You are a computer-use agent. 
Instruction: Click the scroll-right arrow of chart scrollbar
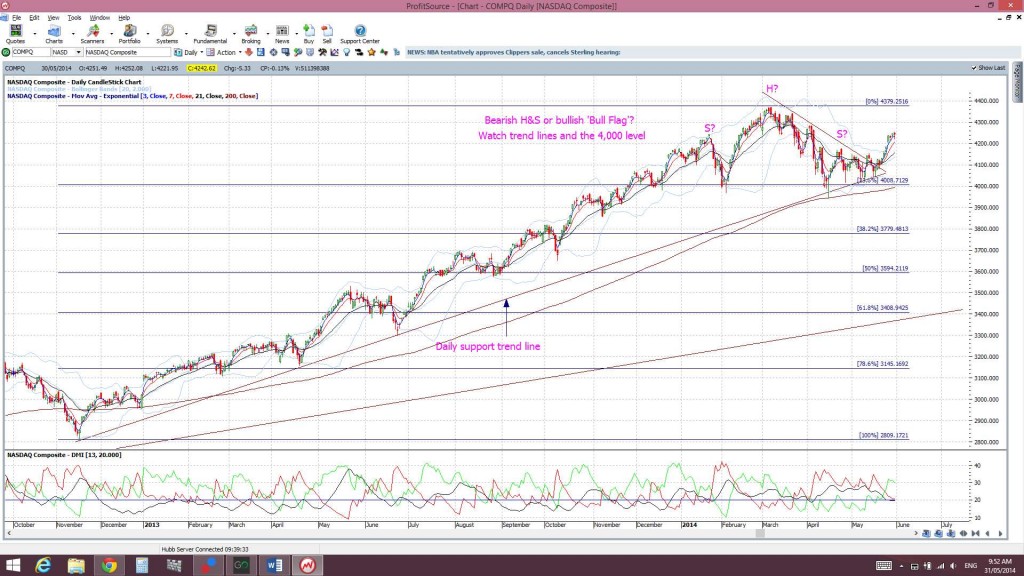point(916,534)
